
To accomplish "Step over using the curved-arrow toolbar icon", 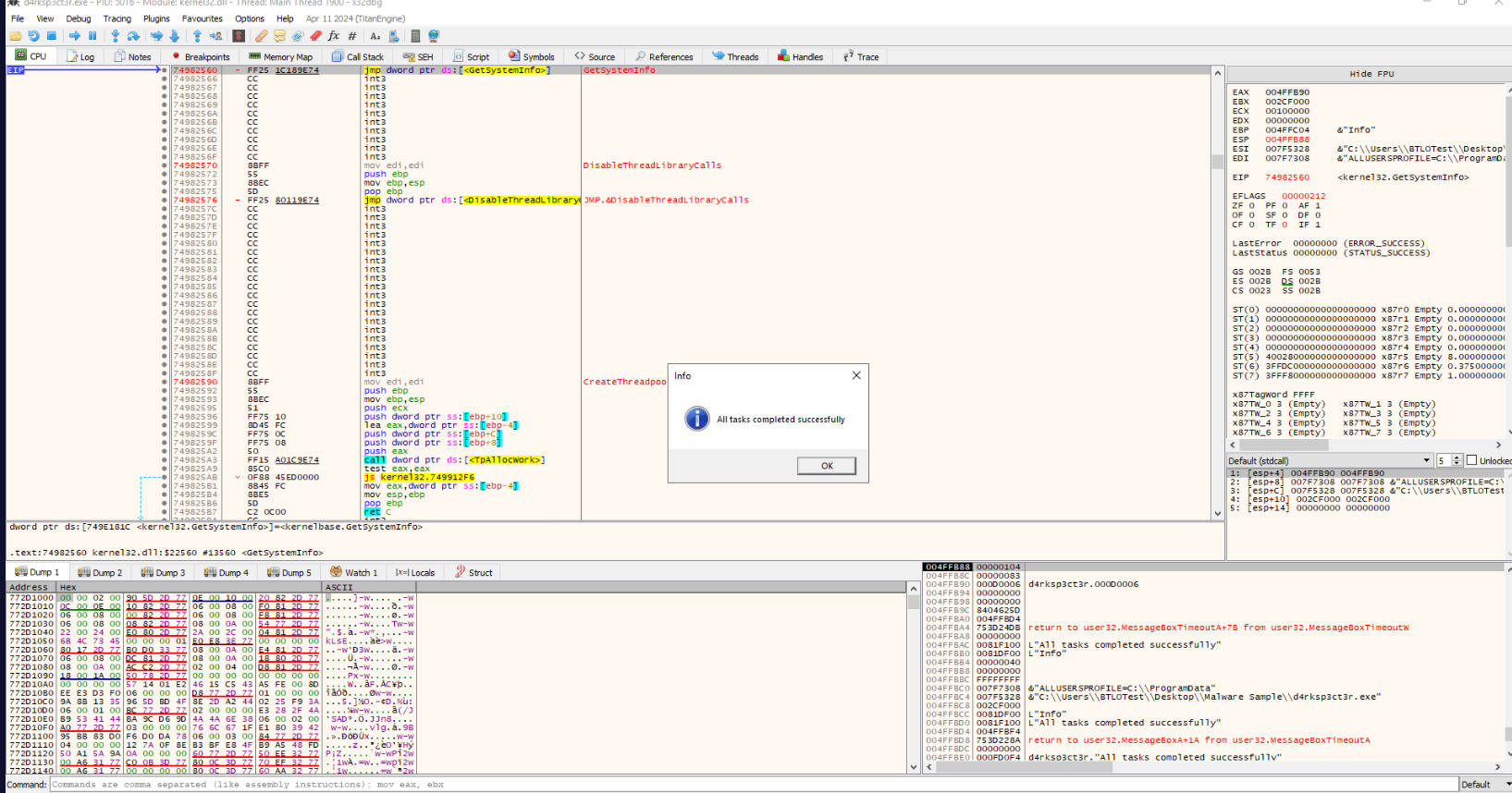I will pyautogui.click(x=133, y=36).
